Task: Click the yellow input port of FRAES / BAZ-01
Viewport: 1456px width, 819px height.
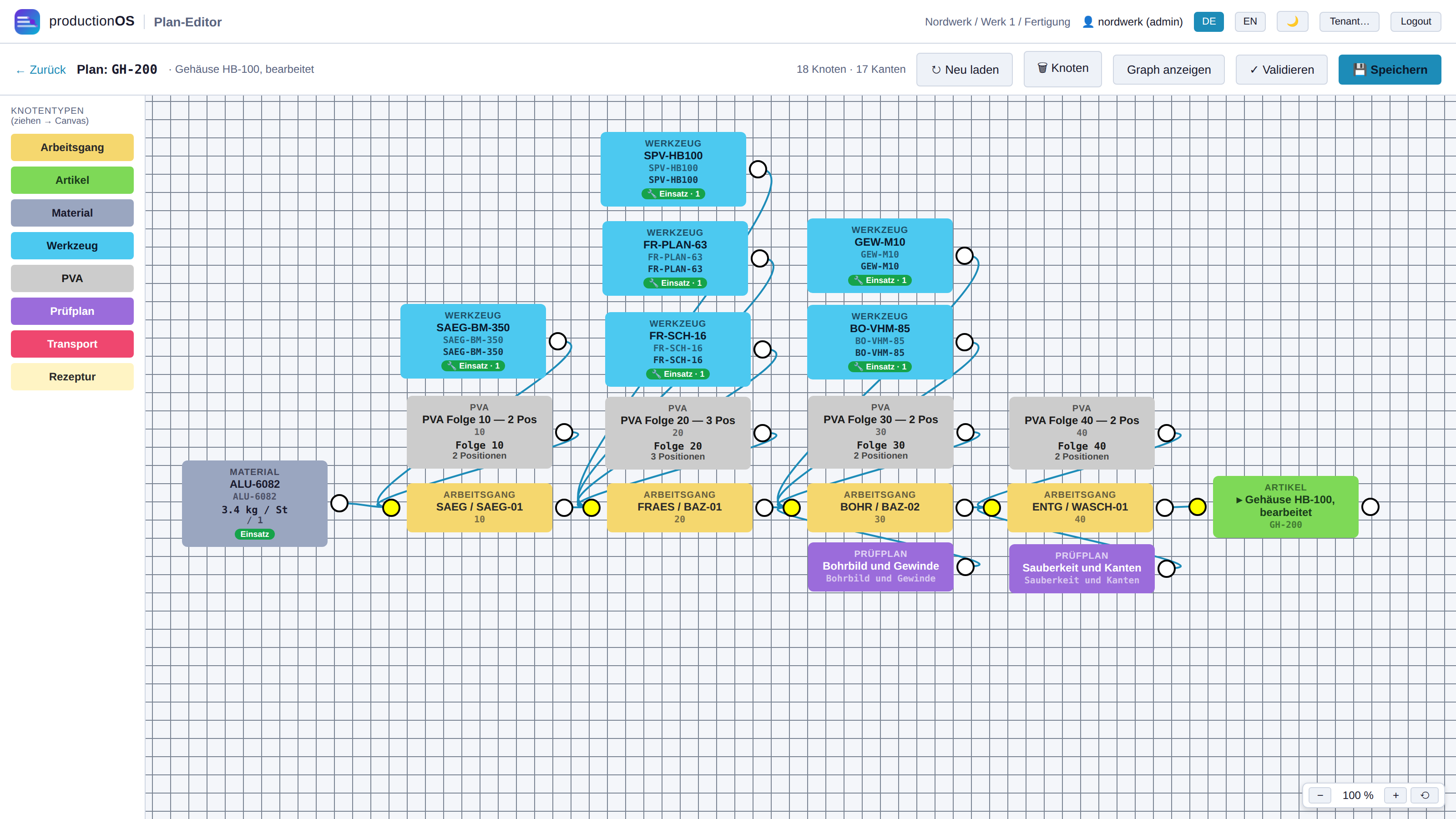Action: click(591, 508)
